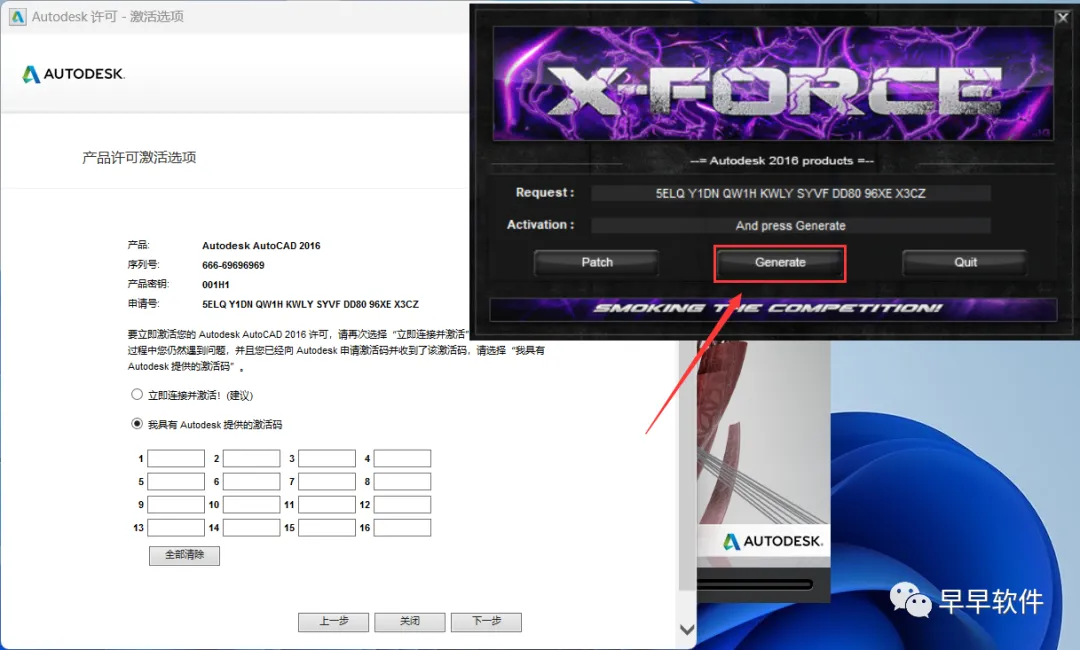Click the product key value 001H1
This screenshot has width=1080, height=650.
216,284
